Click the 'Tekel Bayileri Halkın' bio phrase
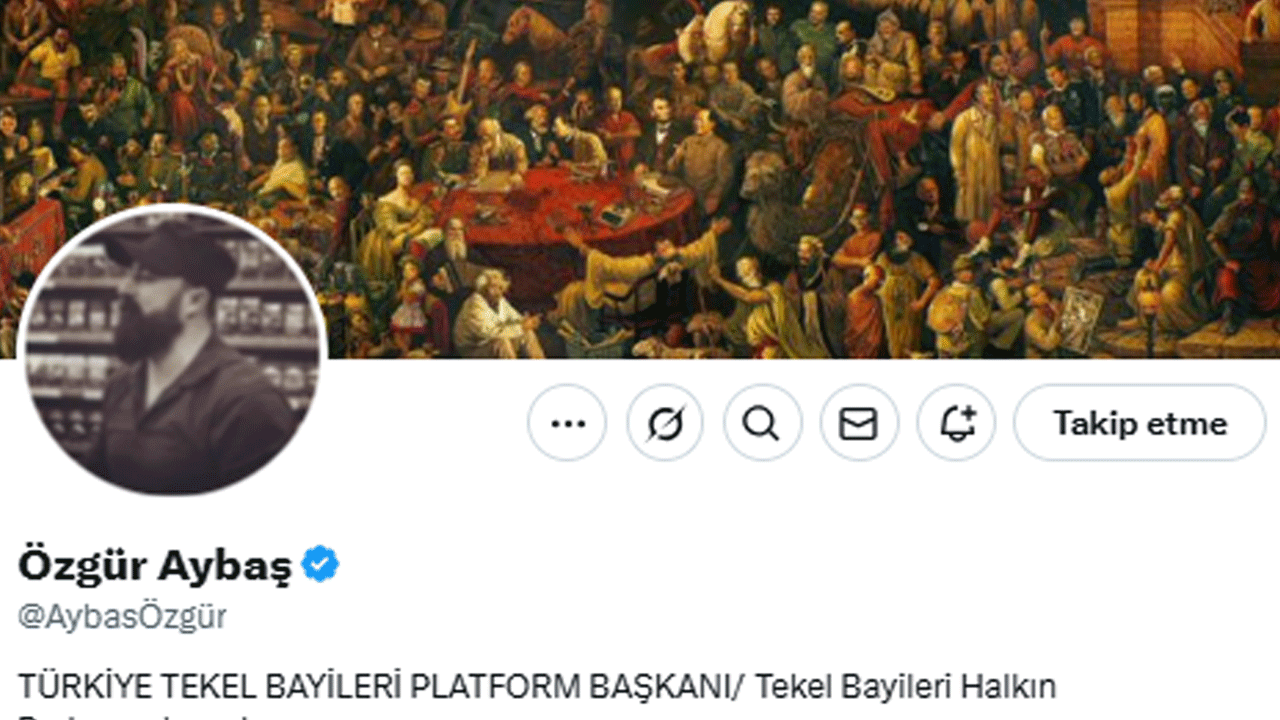The height and width of the screenshot is (720, 1280). click(906, 687)
